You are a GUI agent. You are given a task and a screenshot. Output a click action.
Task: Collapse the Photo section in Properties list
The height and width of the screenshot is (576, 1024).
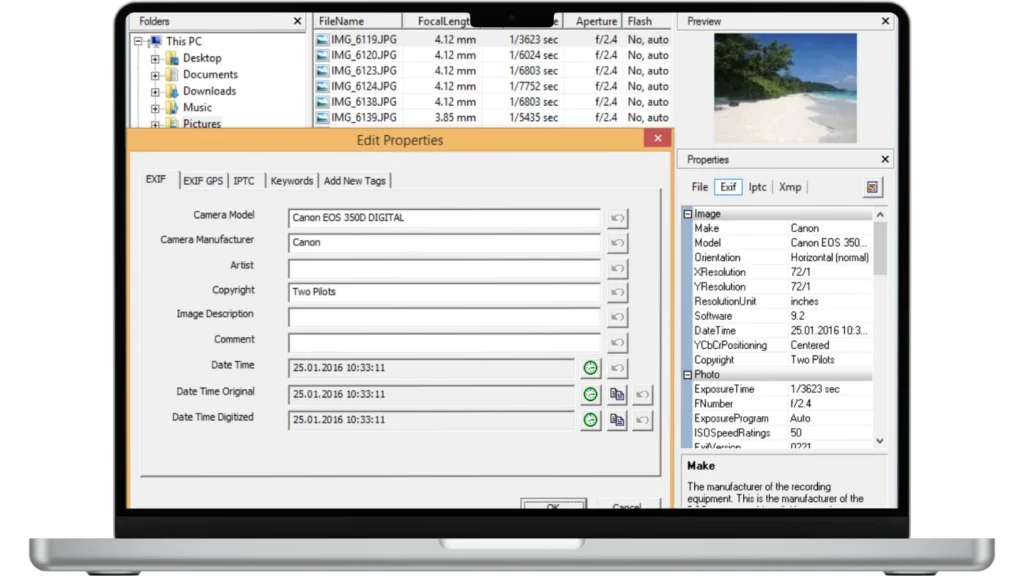[x=688, y=375]
